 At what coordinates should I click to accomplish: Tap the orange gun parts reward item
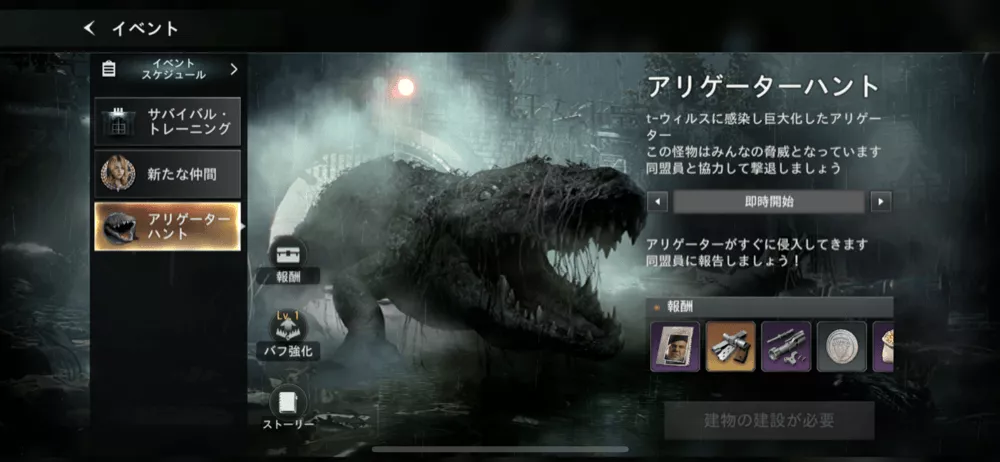[x=730, y=346]
